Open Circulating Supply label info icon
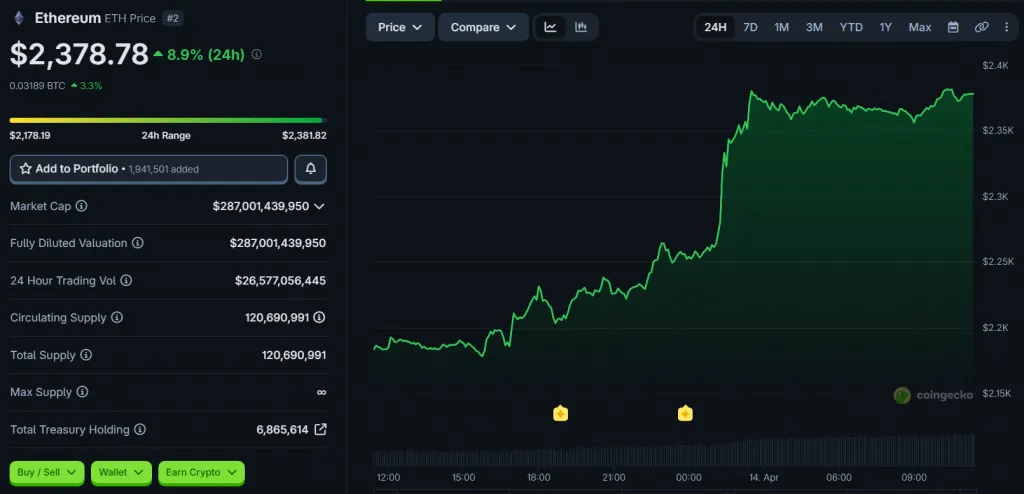Viewport: 1024px width, 494px height. 116,318
